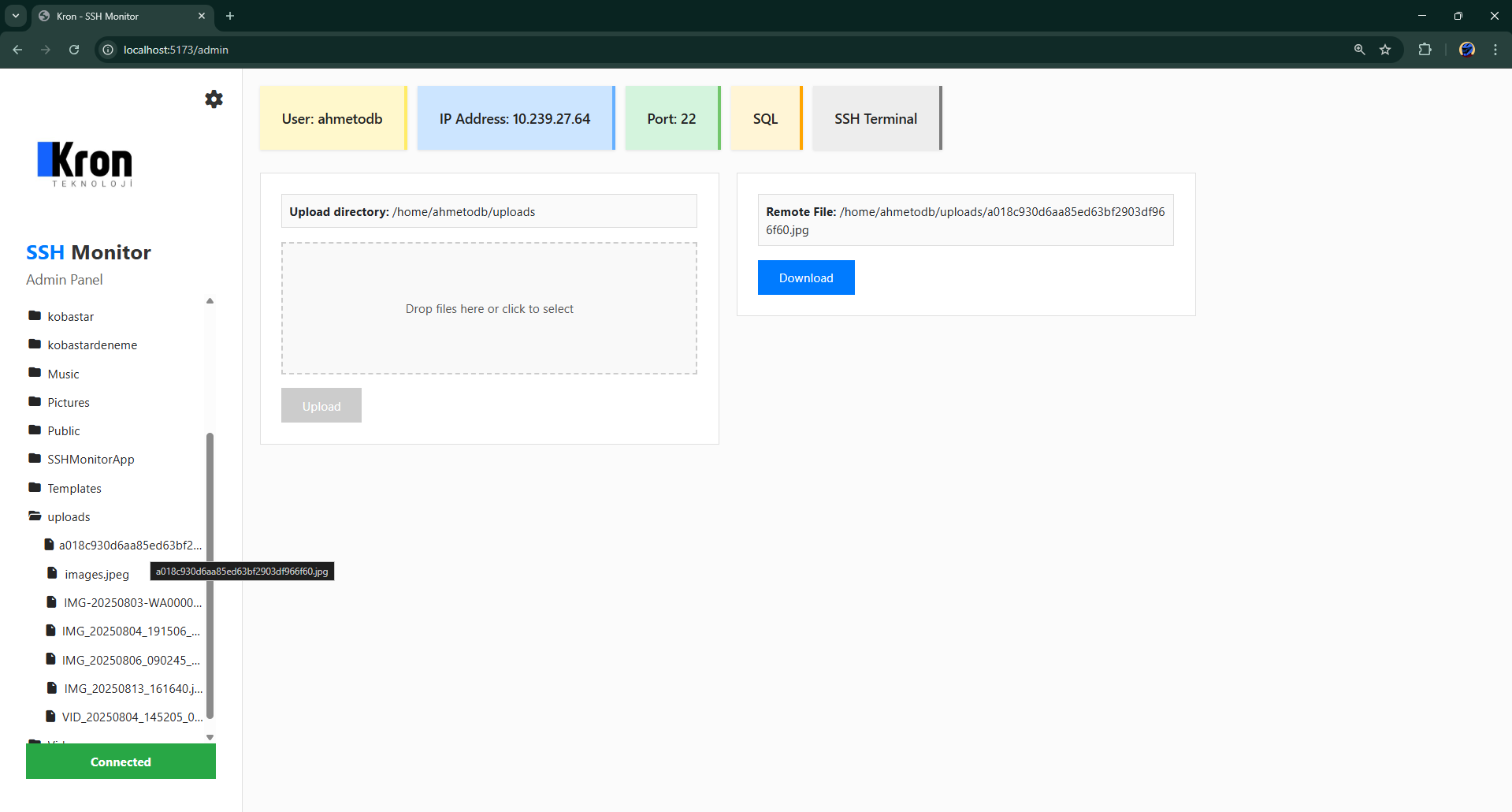Bookmark the page with the star icon

tap(1386, 50)
